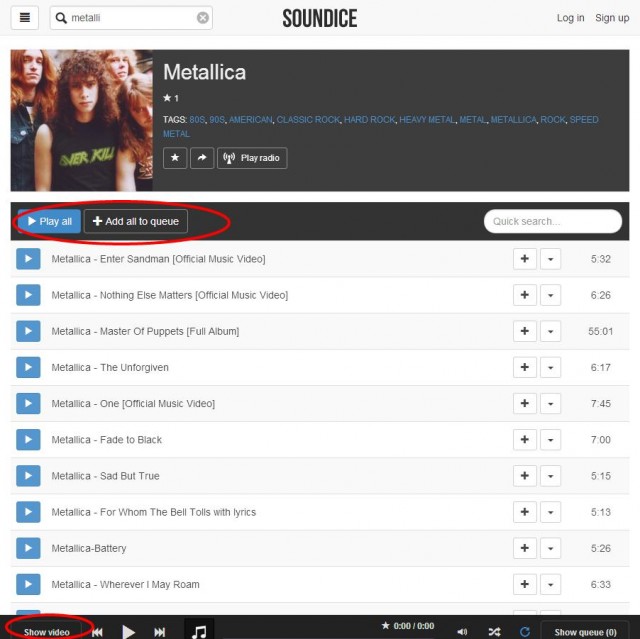Start Metallica's Play radio
The width and height of the screenshot is (640, 639).
pos(252,158)
